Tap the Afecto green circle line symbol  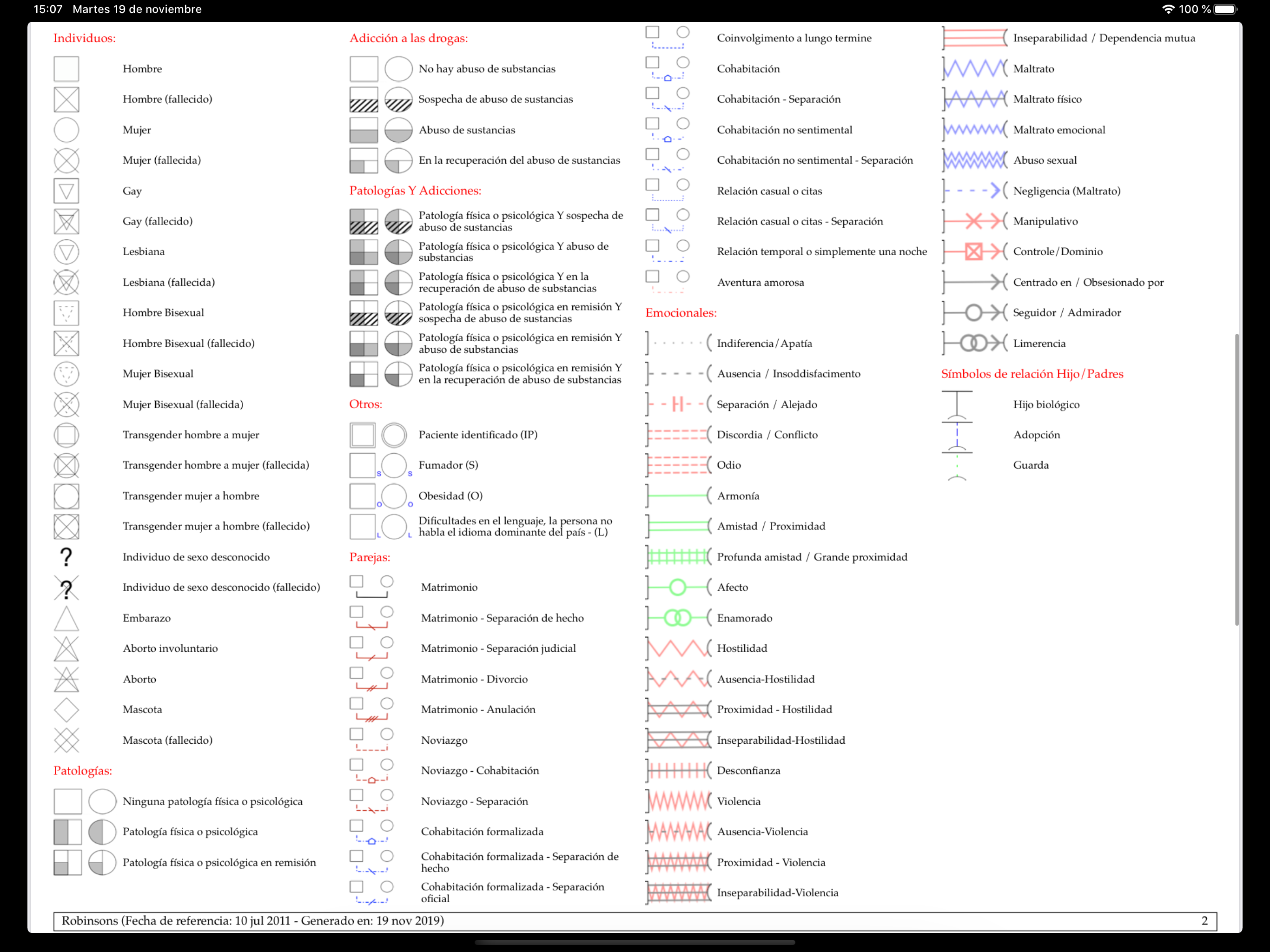pyautogui.click(x=679, y=588)
